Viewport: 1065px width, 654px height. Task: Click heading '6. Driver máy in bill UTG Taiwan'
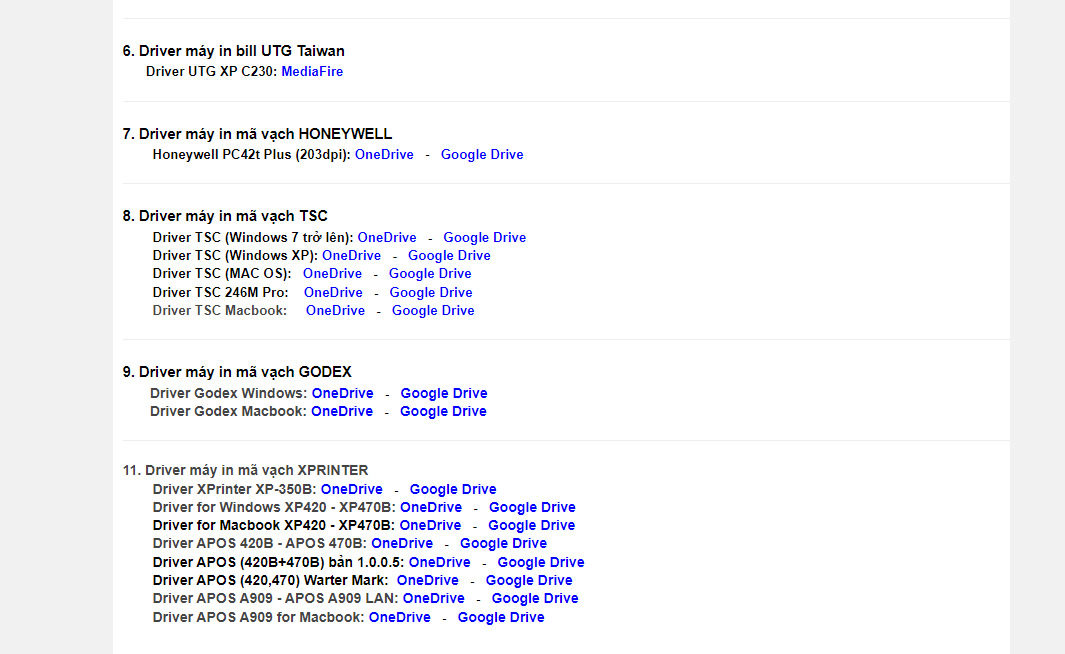coord(234,51)
